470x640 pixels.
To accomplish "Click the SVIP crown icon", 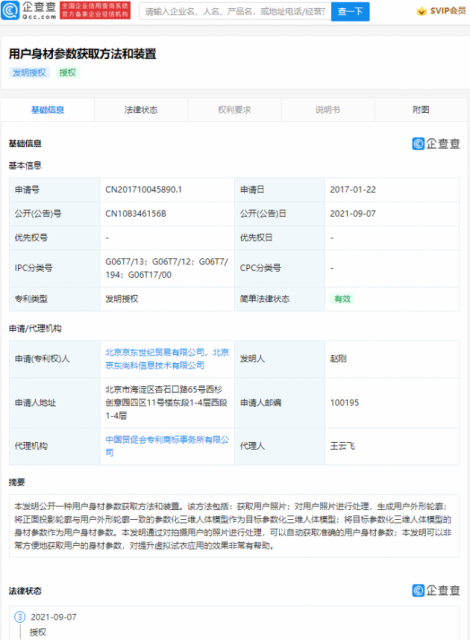I will pyautogui.click(x=422, y=11).
